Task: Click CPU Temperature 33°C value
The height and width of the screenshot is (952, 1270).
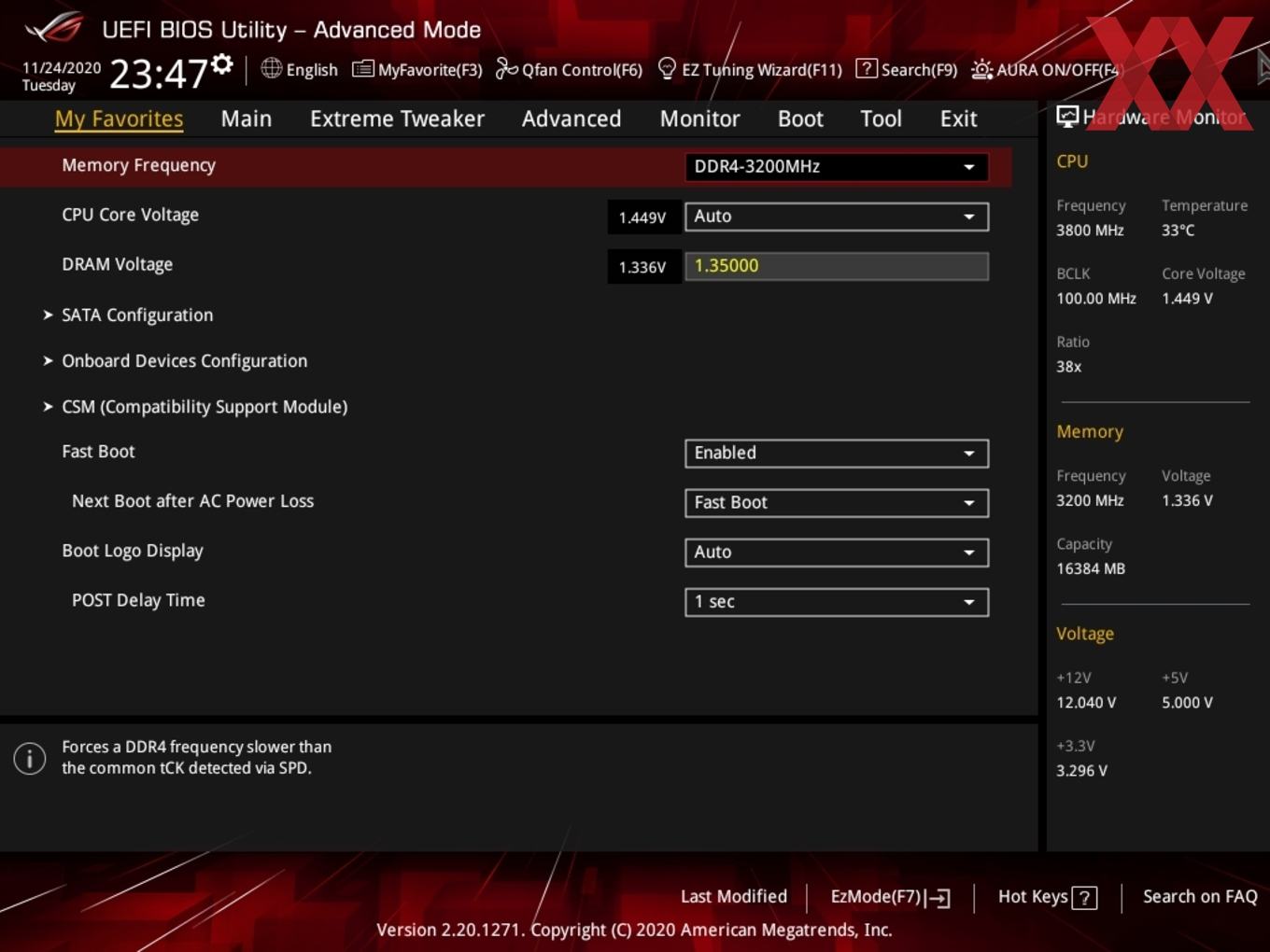Action: tap(1178, 231)
